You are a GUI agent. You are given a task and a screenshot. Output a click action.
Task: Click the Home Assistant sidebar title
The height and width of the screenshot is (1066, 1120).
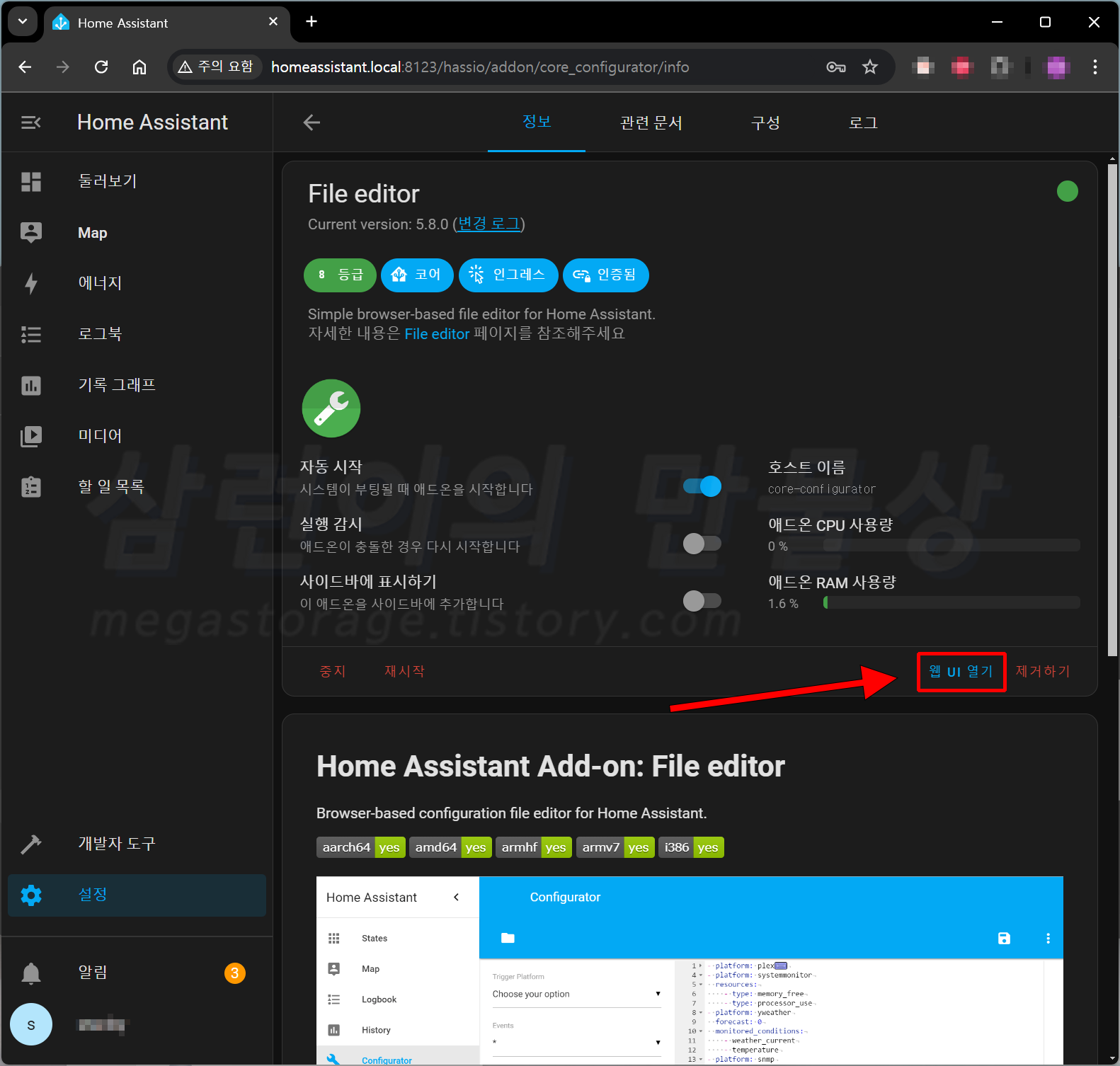(x=152, y=122)
